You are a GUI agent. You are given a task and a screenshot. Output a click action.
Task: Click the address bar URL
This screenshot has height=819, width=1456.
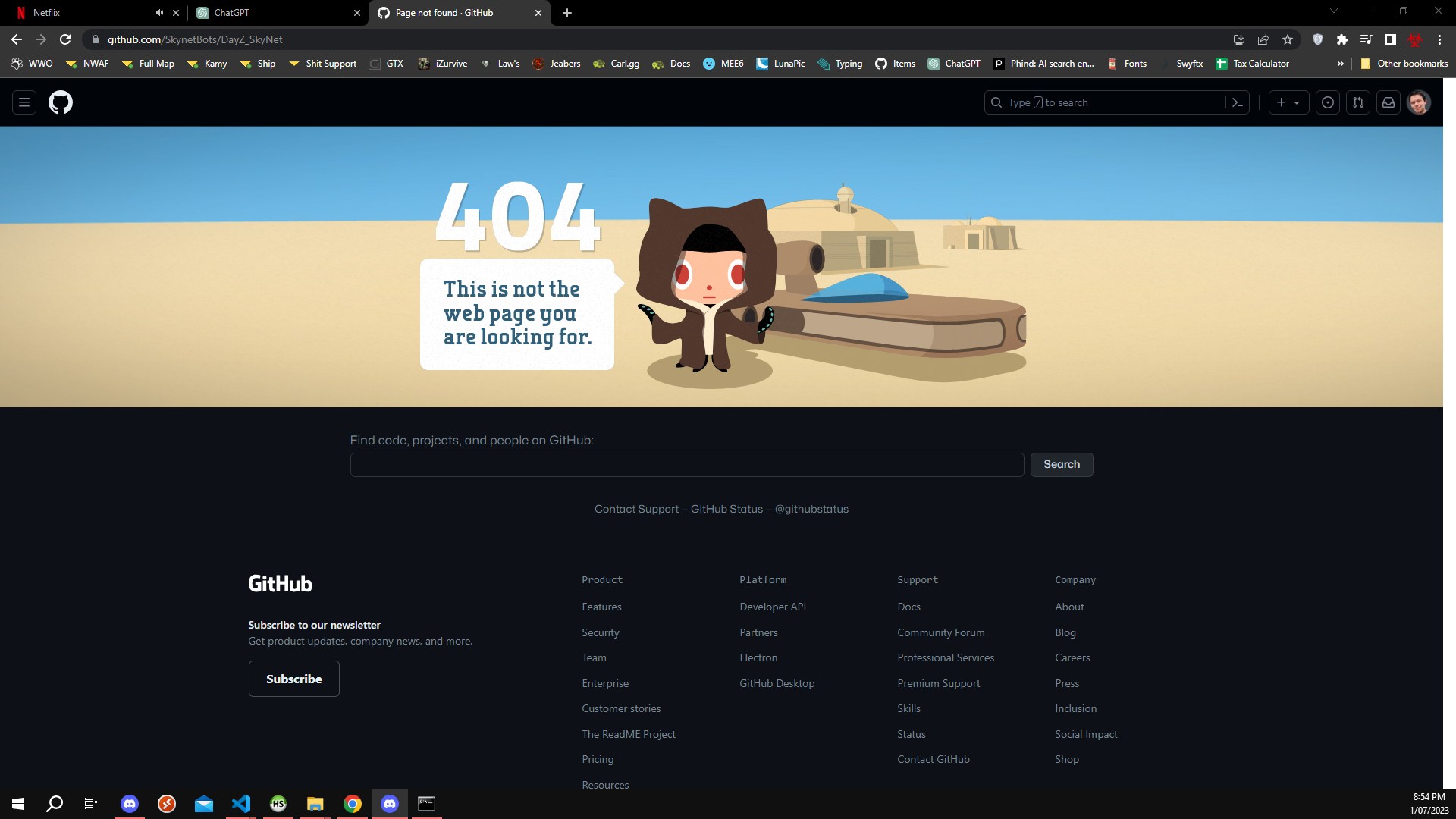194,39
